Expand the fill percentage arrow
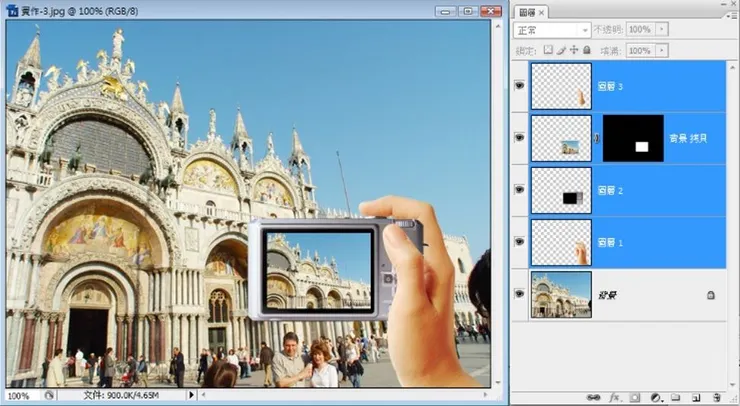The image size is (740, 406). coord(660,50)
